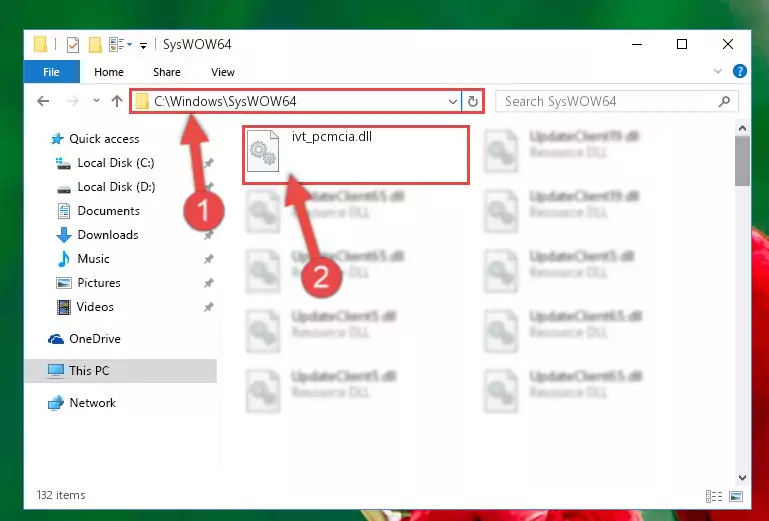Screen dimensions: 769x521
Task: Click the vertical scrollbar down arrow
Action: (743, 477)
